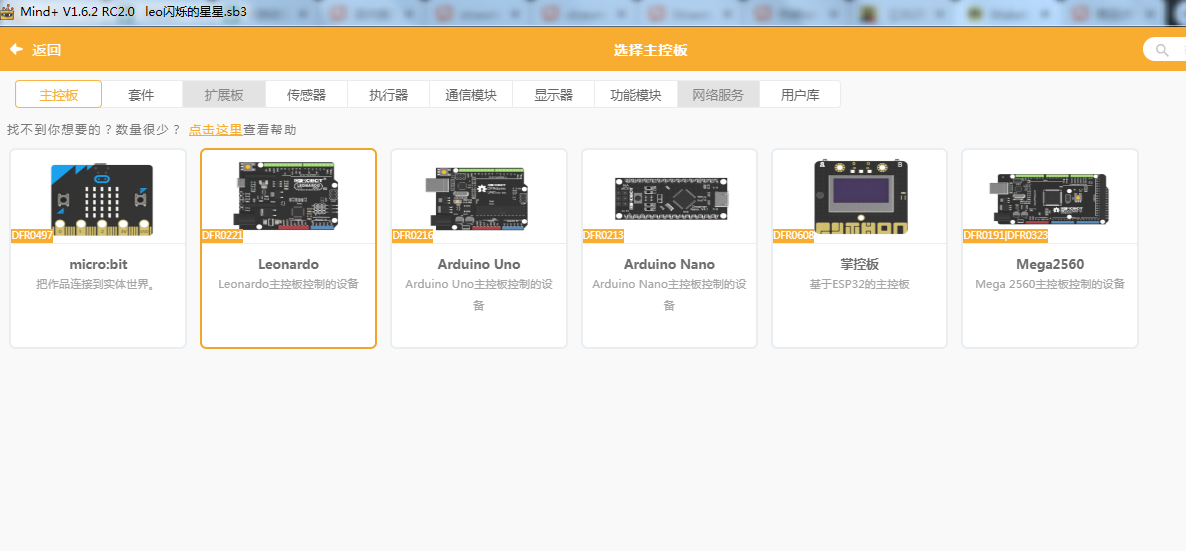Choose the Arduino Nano board image

click(672, 199)
